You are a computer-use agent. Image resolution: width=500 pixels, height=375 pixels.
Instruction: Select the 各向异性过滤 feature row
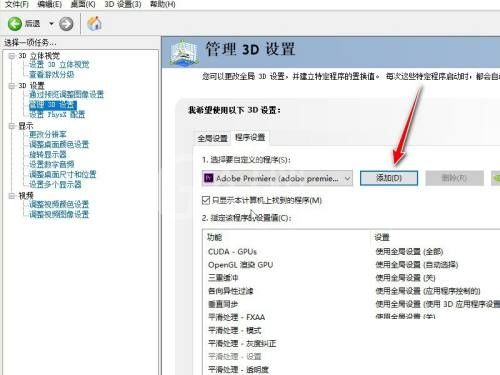231,291
